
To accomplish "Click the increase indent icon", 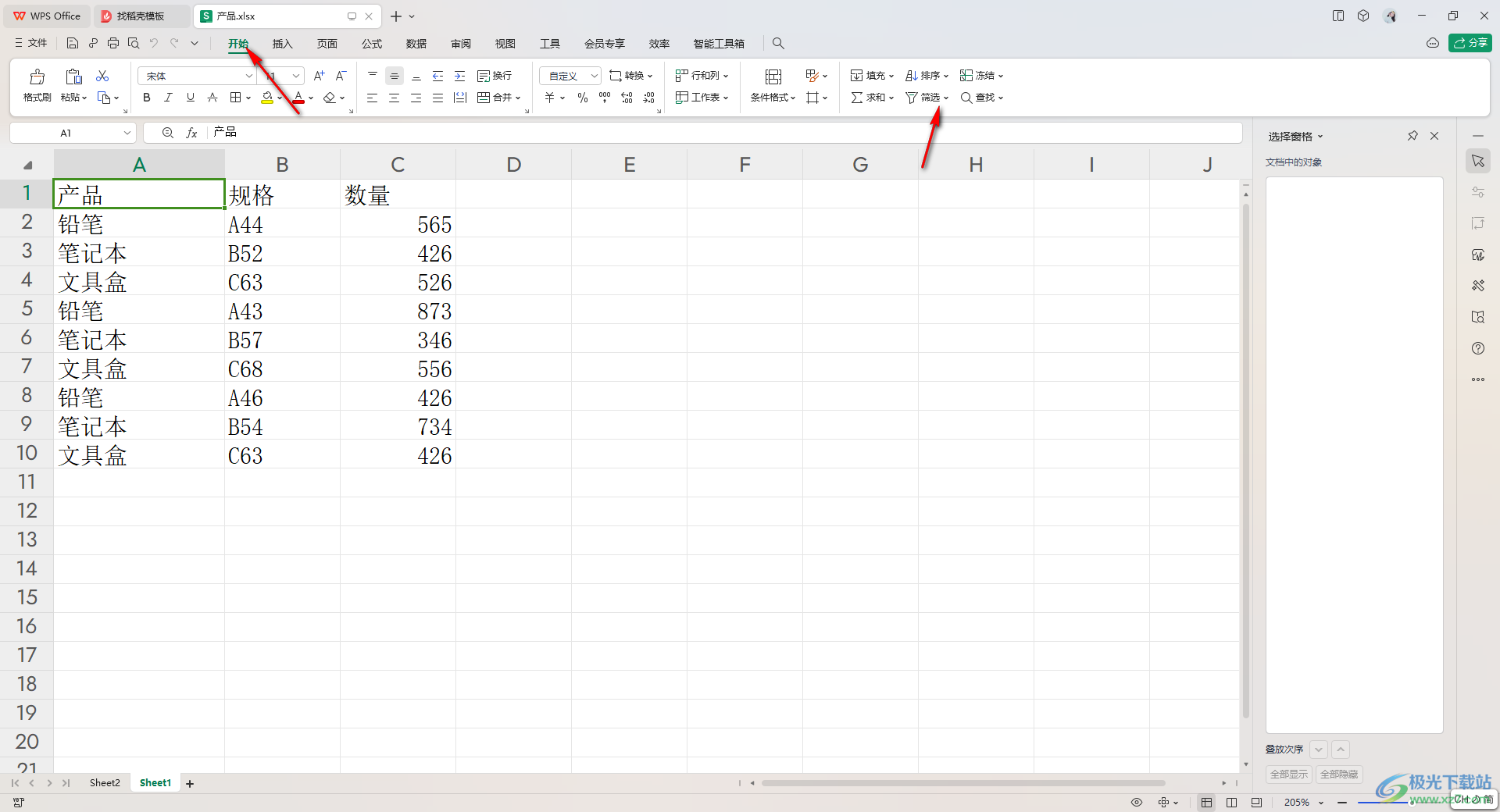I will pos(460,76).
